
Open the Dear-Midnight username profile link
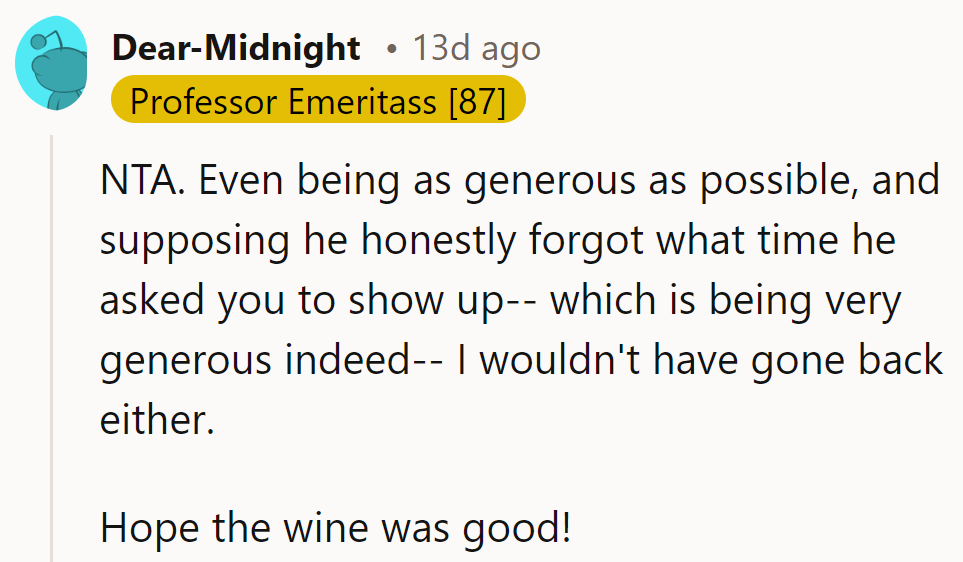point(236,47)
